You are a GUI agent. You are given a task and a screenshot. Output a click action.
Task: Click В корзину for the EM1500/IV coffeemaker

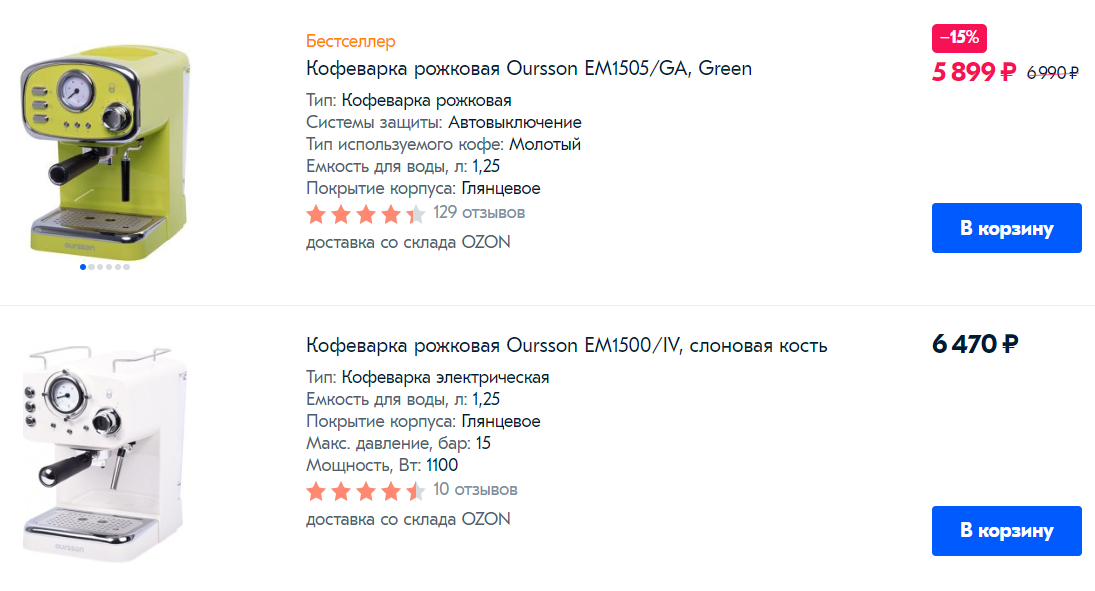point(1006,531)
